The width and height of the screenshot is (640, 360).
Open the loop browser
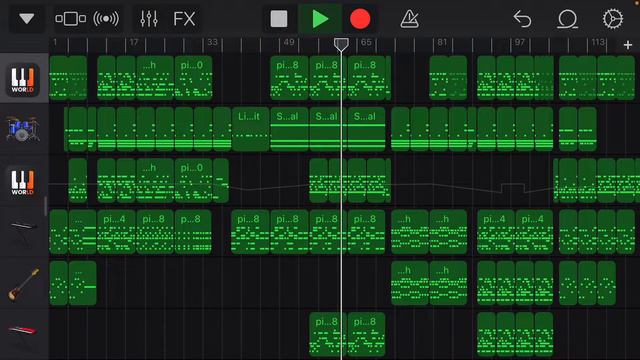567,19
